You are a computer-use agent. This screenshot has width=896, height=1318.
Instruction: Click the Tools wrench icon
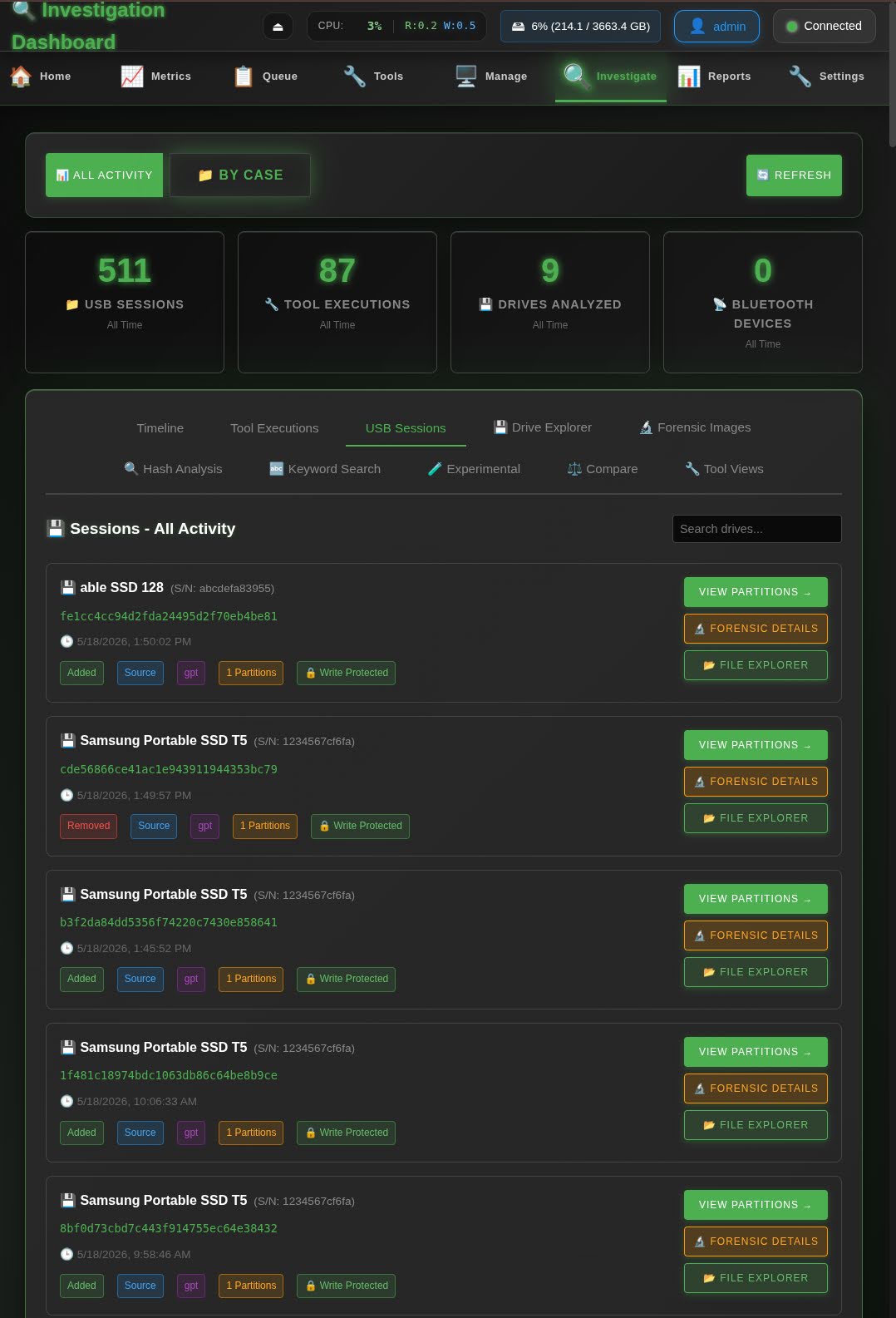[355, 77]
